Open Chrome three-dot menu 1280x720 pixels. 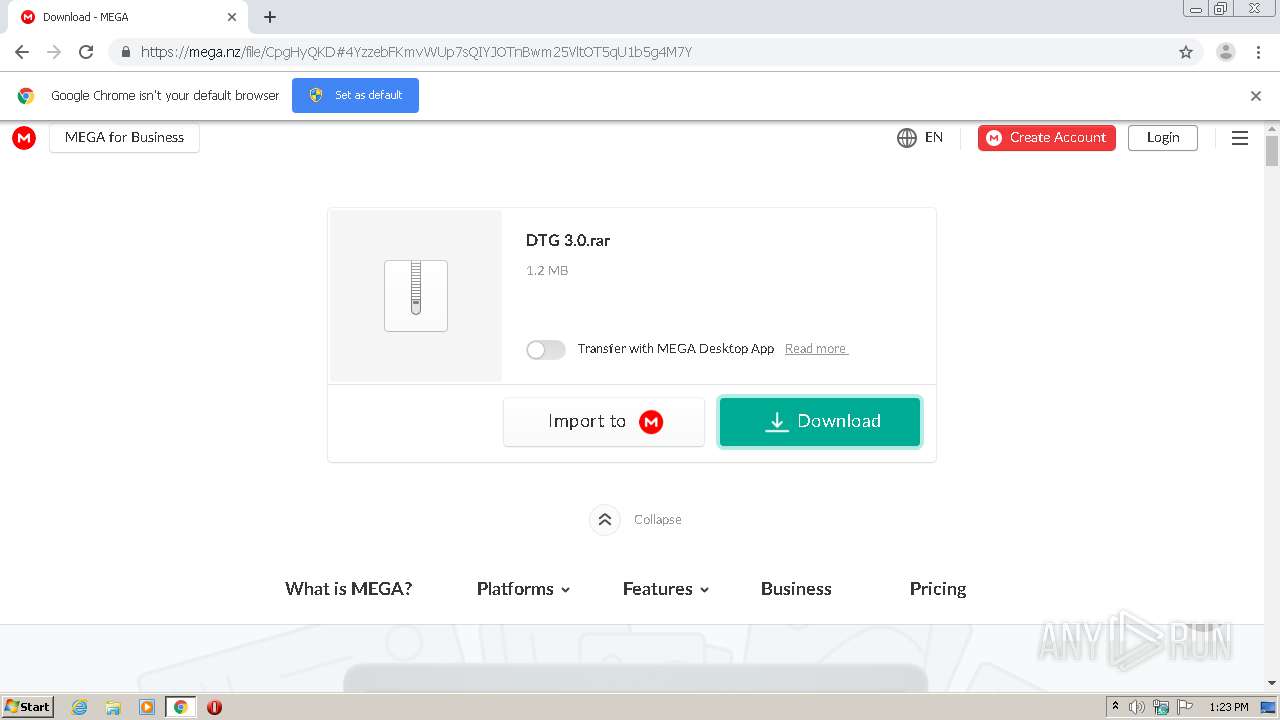(1259, 52)
